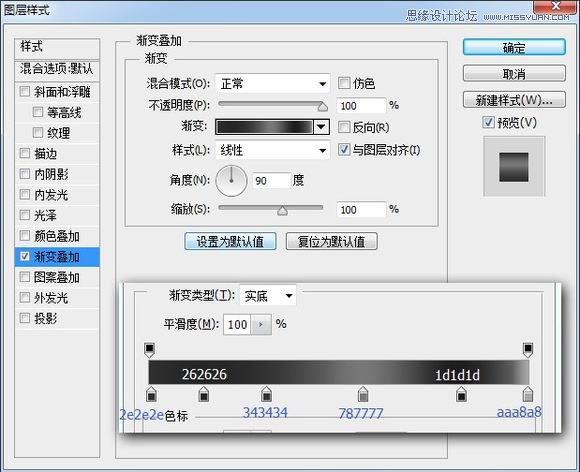
Task: Click 角度 value field 90
Action: coord(271,181)
